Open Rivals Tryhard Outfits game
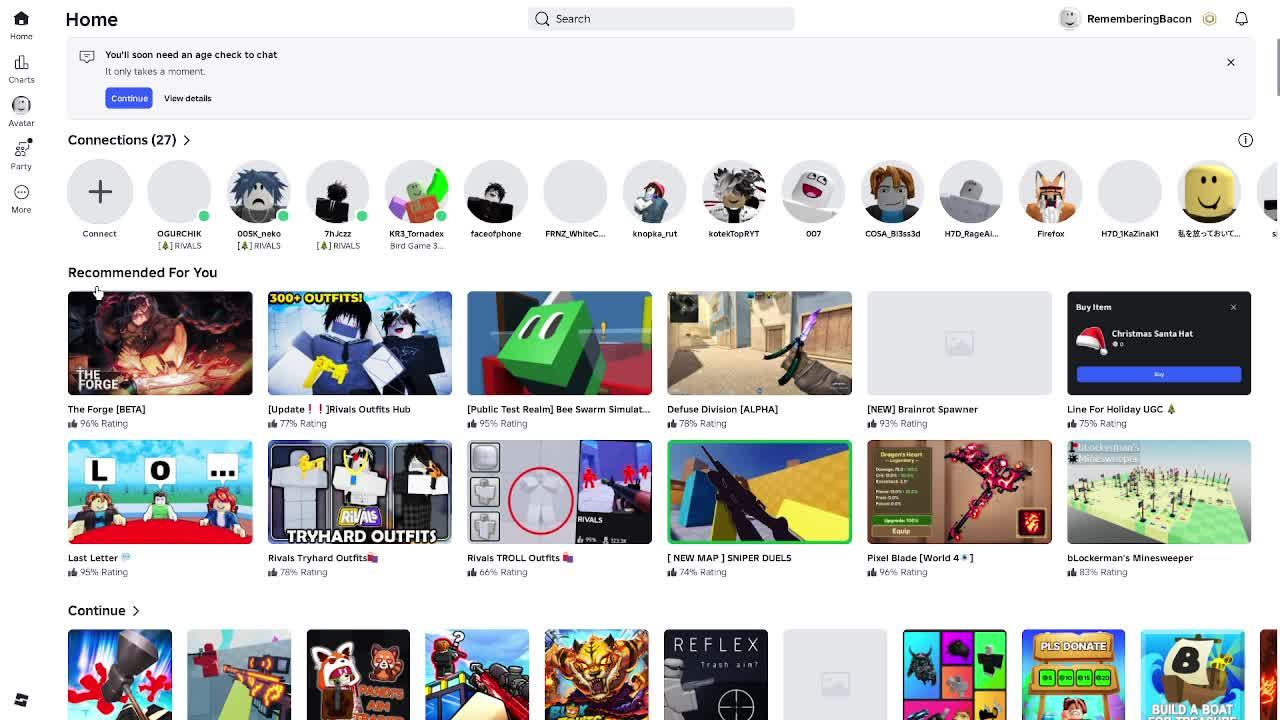 [360, 492]
